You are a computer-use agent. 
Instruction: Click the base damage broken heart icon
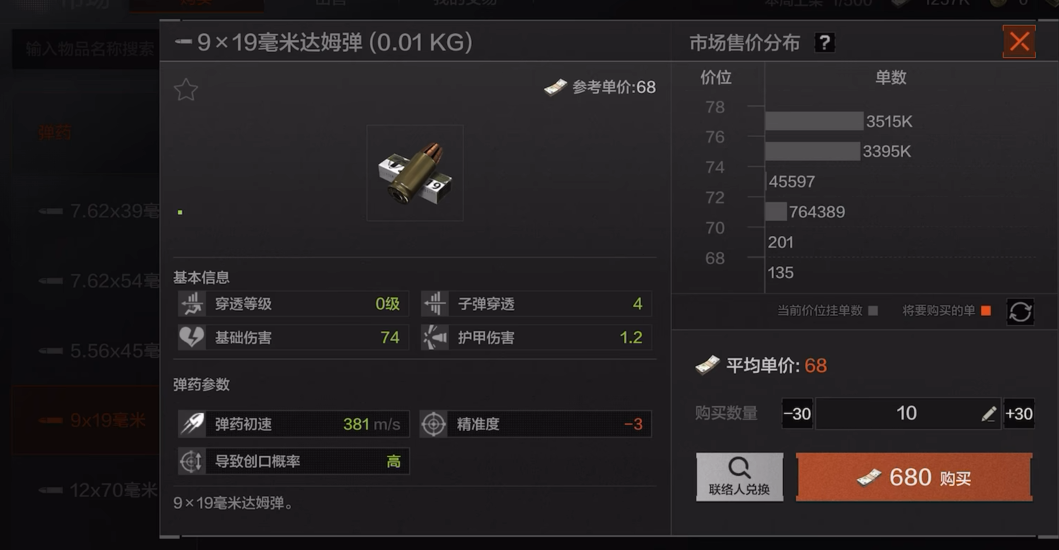pos(192,337)
